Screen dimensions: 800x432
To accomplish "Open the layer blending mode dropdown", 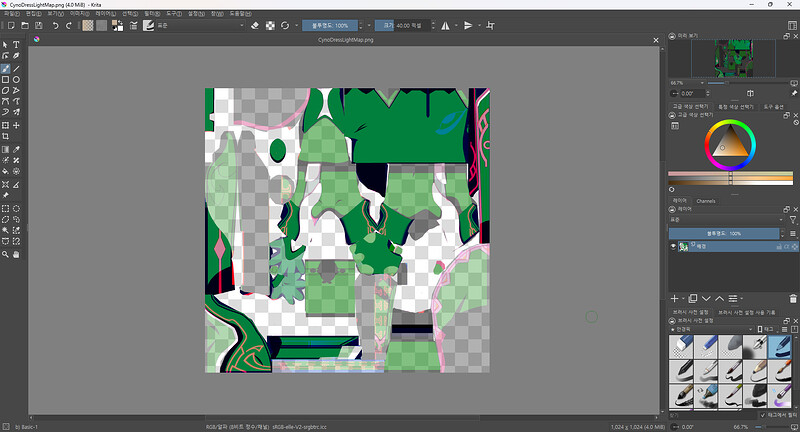I will pyautogui.click(x=727, y=219).
